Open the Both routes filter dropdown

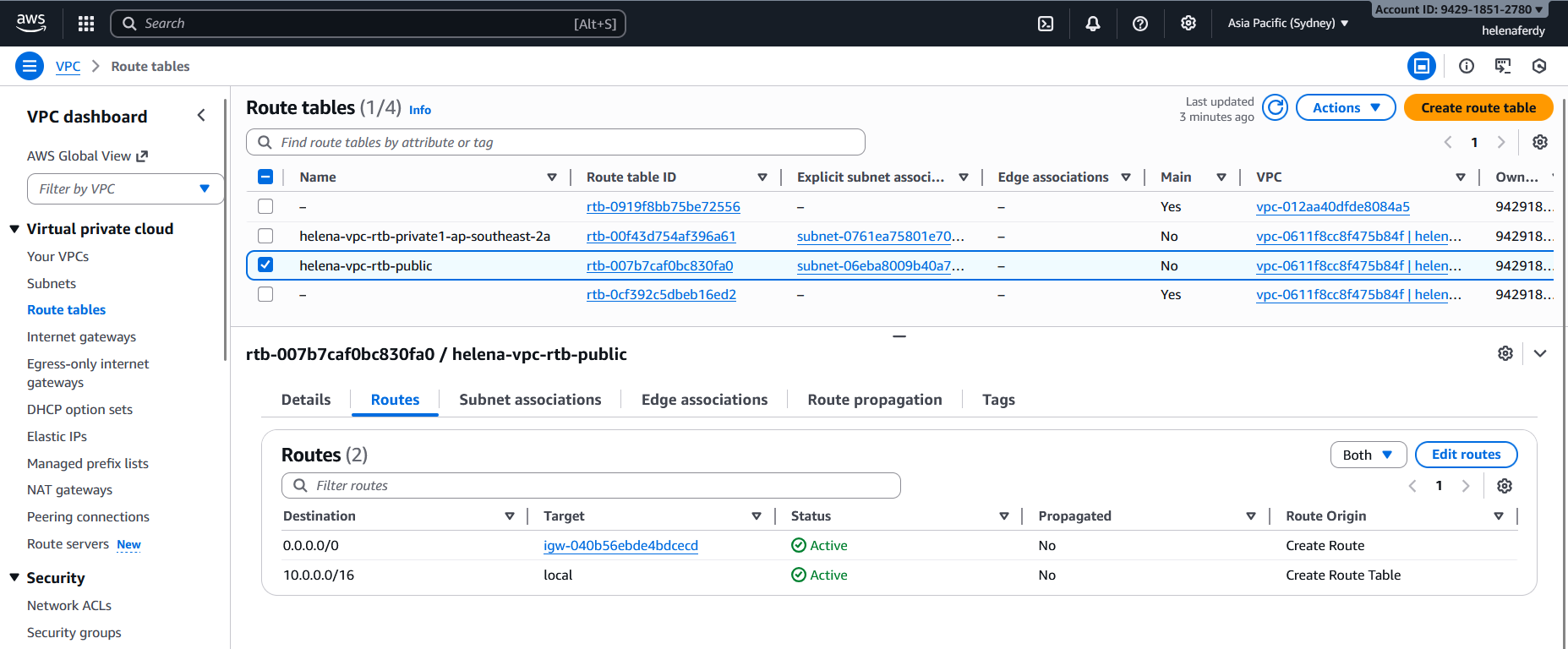click(1368, 455)
